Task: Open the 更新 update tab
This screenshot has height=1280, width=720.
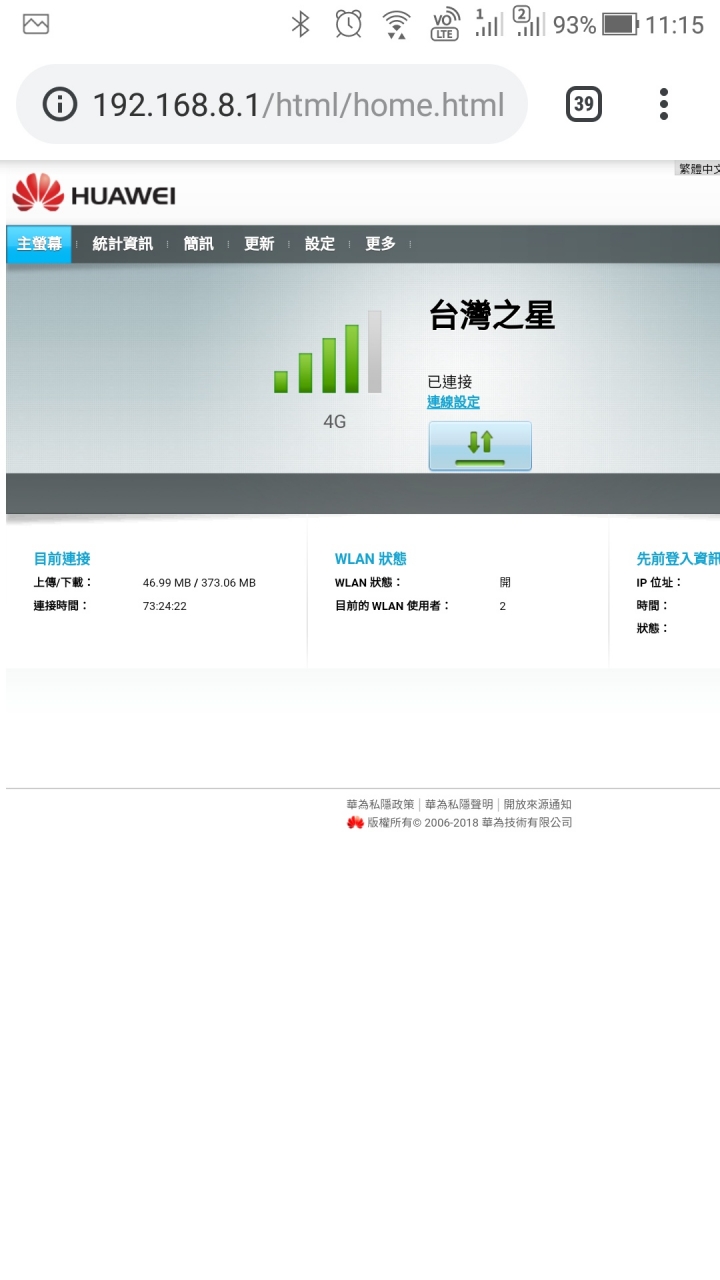Action: point(259,244)
